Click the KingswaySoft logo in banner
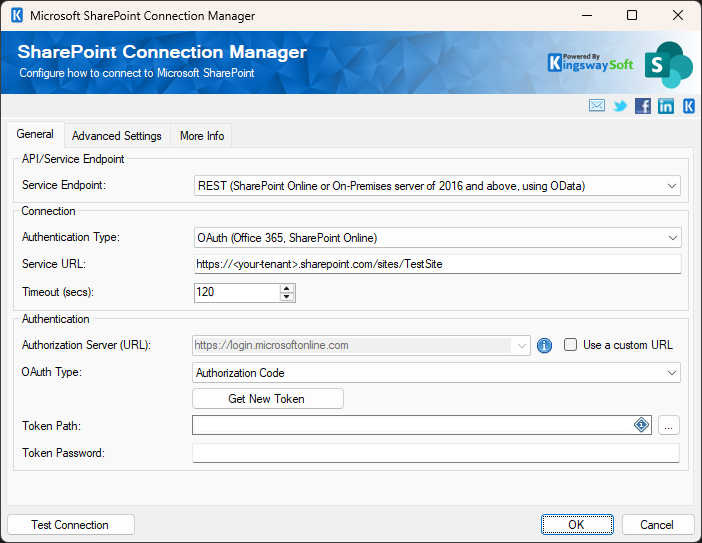Screen dimensions: 702x543 point(590,62)
